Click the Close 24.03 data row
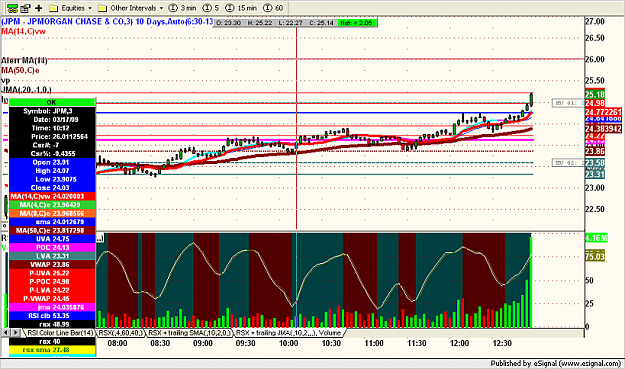 [x=52, y=188]
